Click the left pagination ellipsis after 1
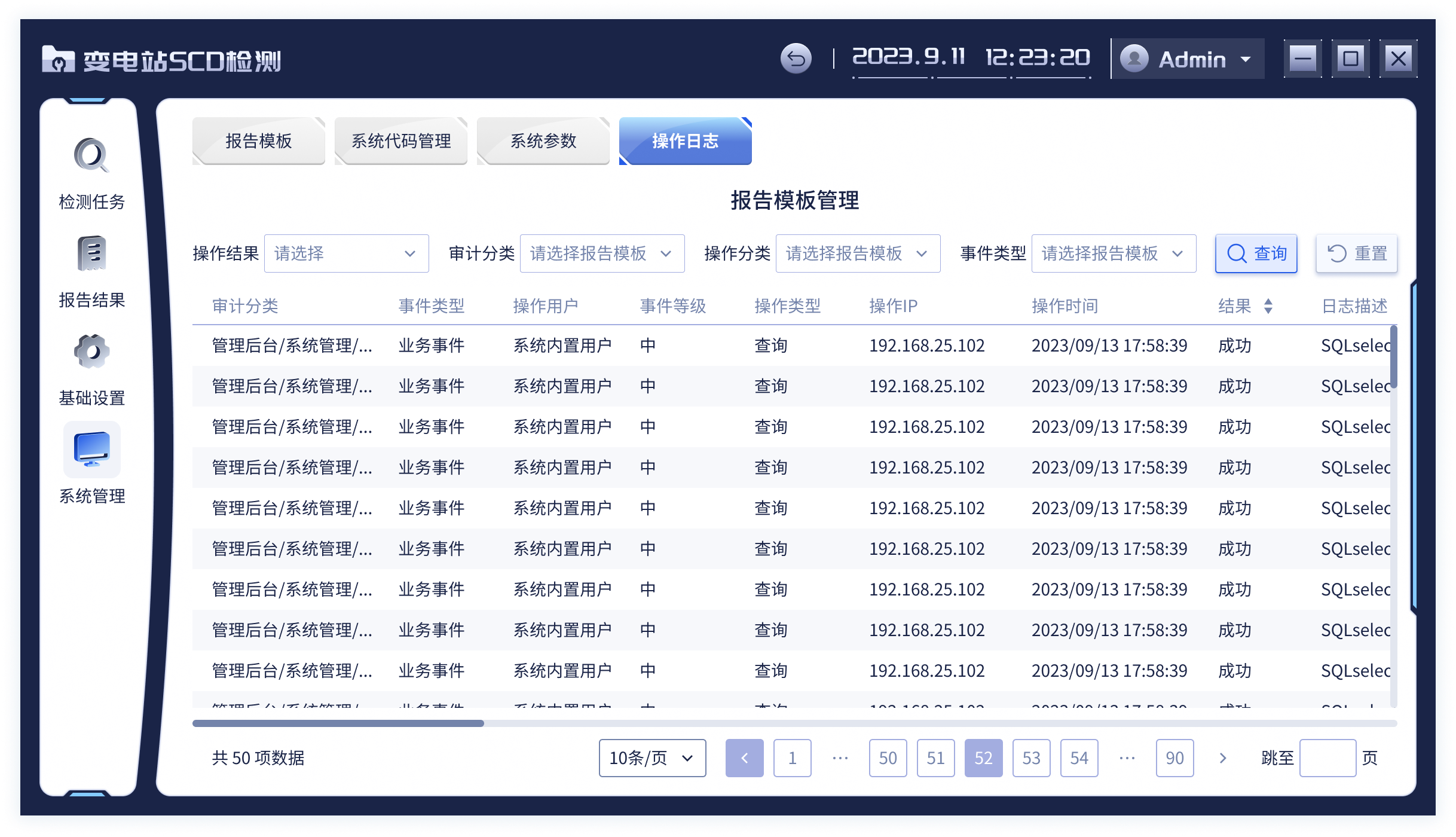The height and width of the screenshot is (837, 1456). (840, 758)
